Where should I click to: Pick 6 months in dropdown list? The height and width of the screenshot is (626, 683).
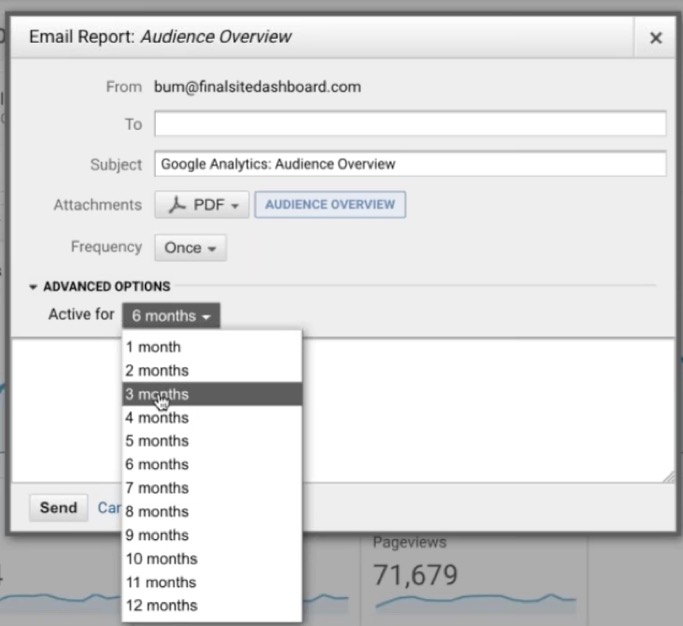[x=212, y=464]
